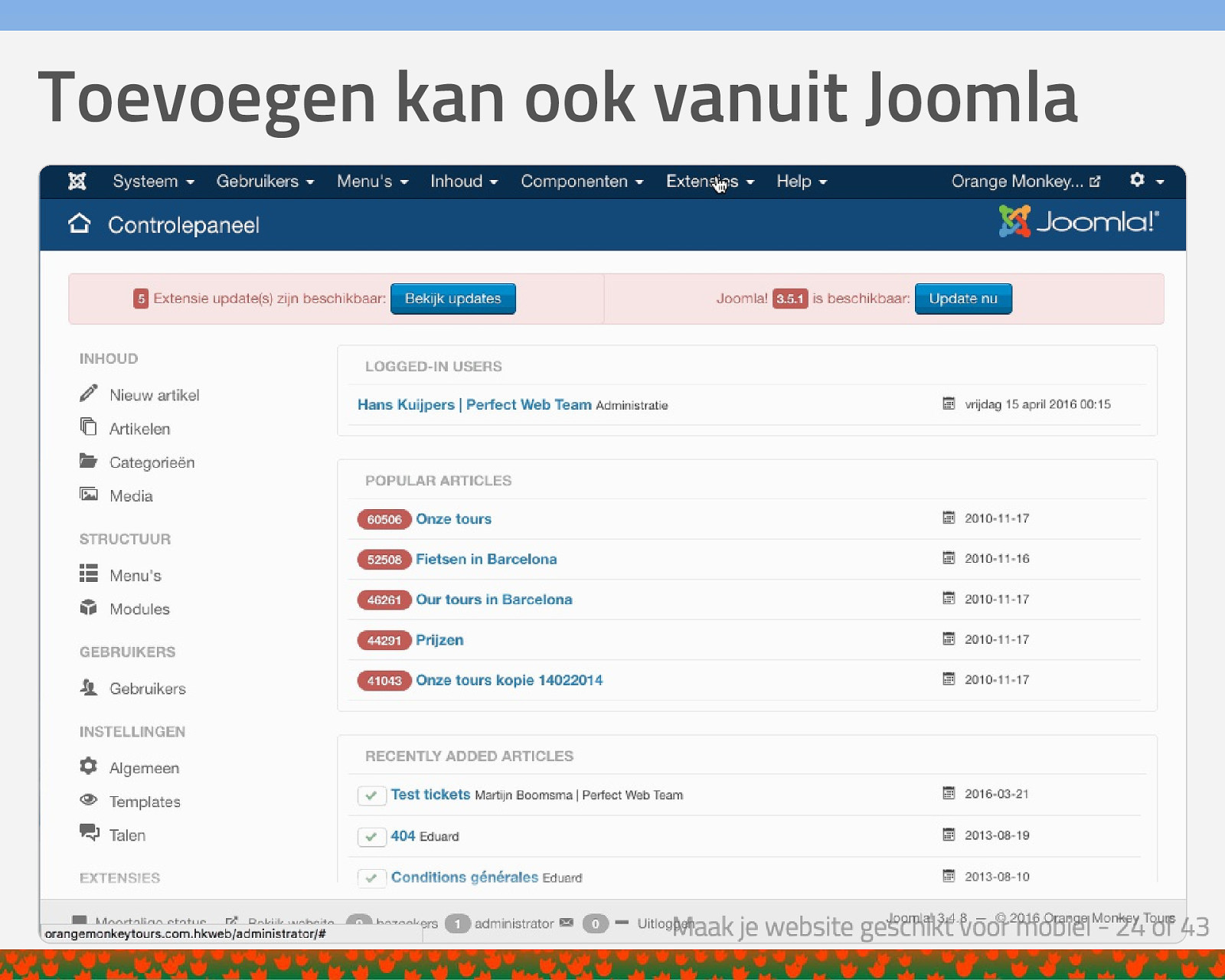
Task: Toggle published check for Conditions générales
Action: [371, 877]
